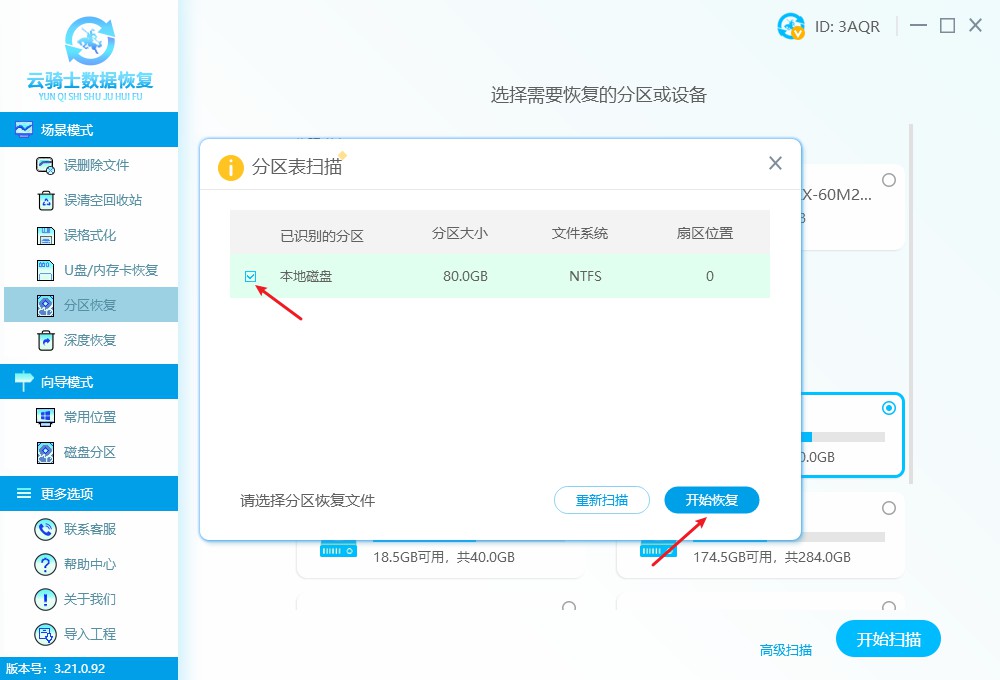Uncheck the 本地磁盘 partition checkbox
The image size is (1000, 680).
coord(251,276)
